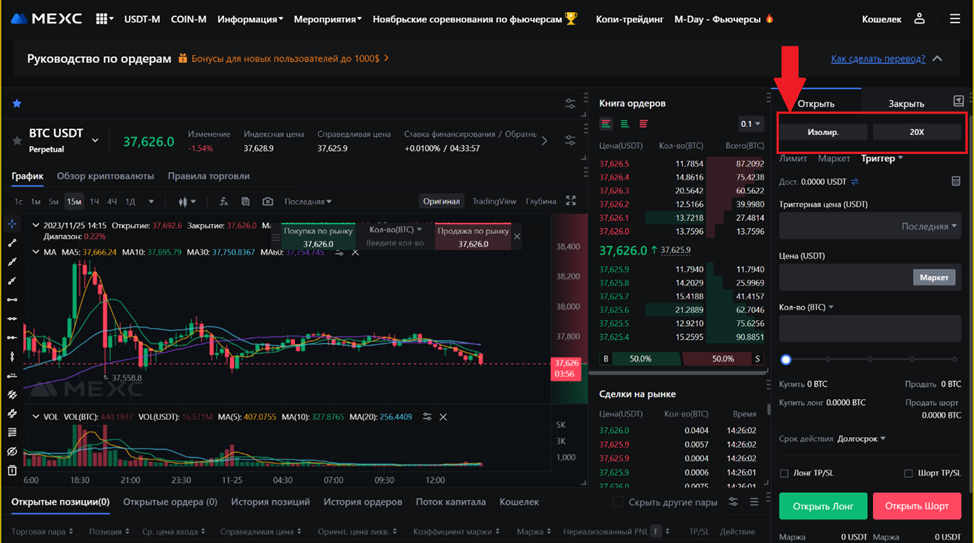The image size is (974, 543).
Task: Enter fullscreen chart mode
Action: 571,201
